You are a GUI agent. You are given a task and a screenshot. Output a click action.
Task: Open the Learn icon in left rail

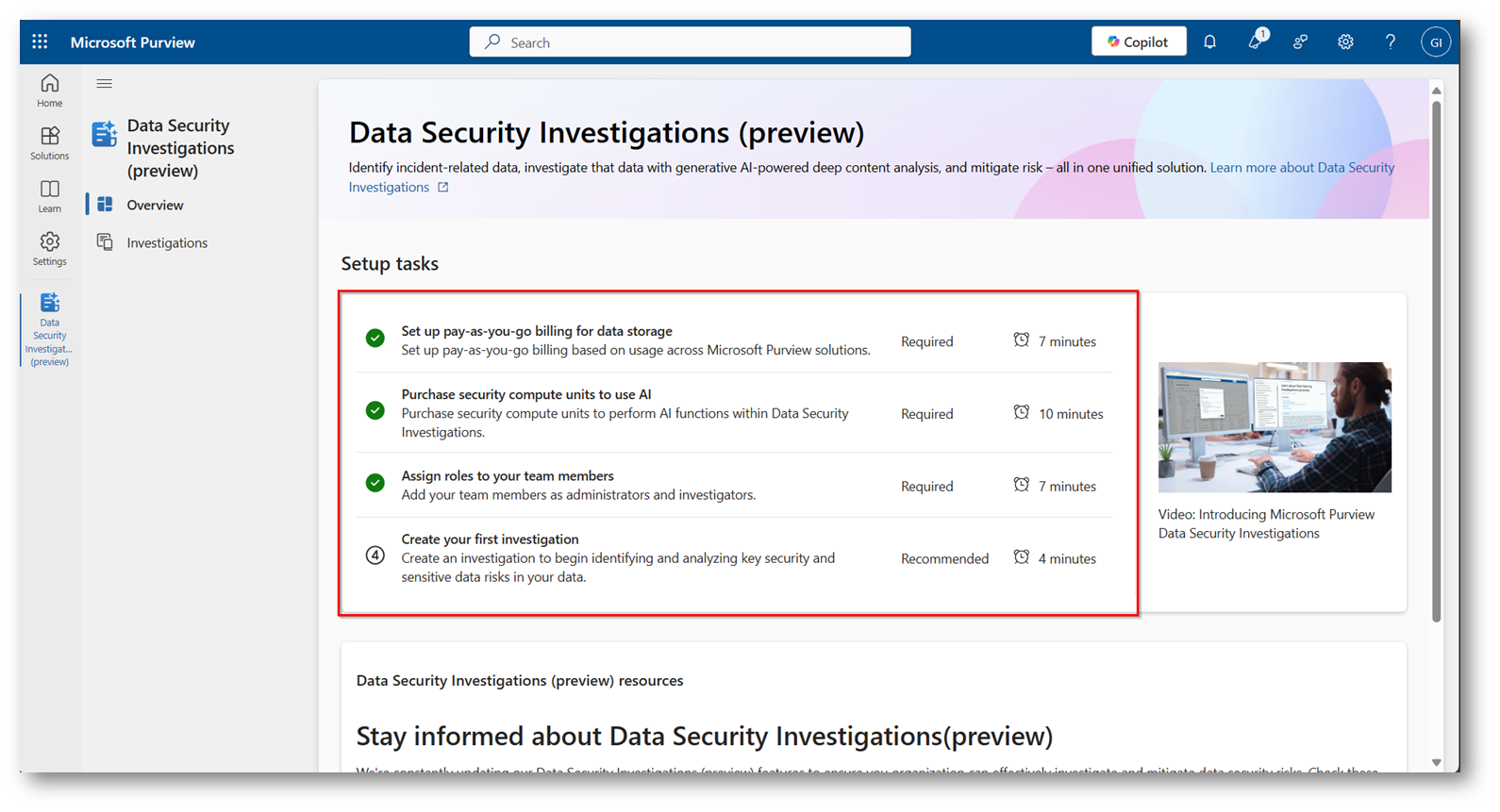tap(50, 196)
